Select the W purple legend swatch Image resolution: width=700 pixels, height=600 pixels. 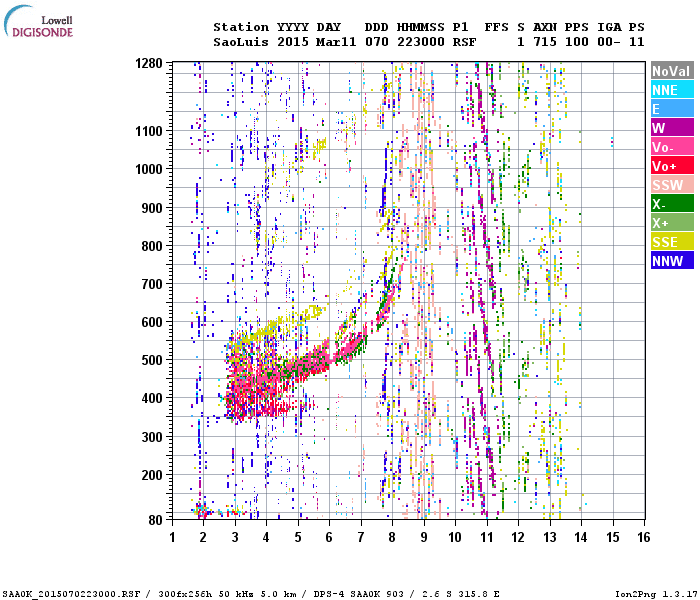pyautogui.click(x=672, y=128)
